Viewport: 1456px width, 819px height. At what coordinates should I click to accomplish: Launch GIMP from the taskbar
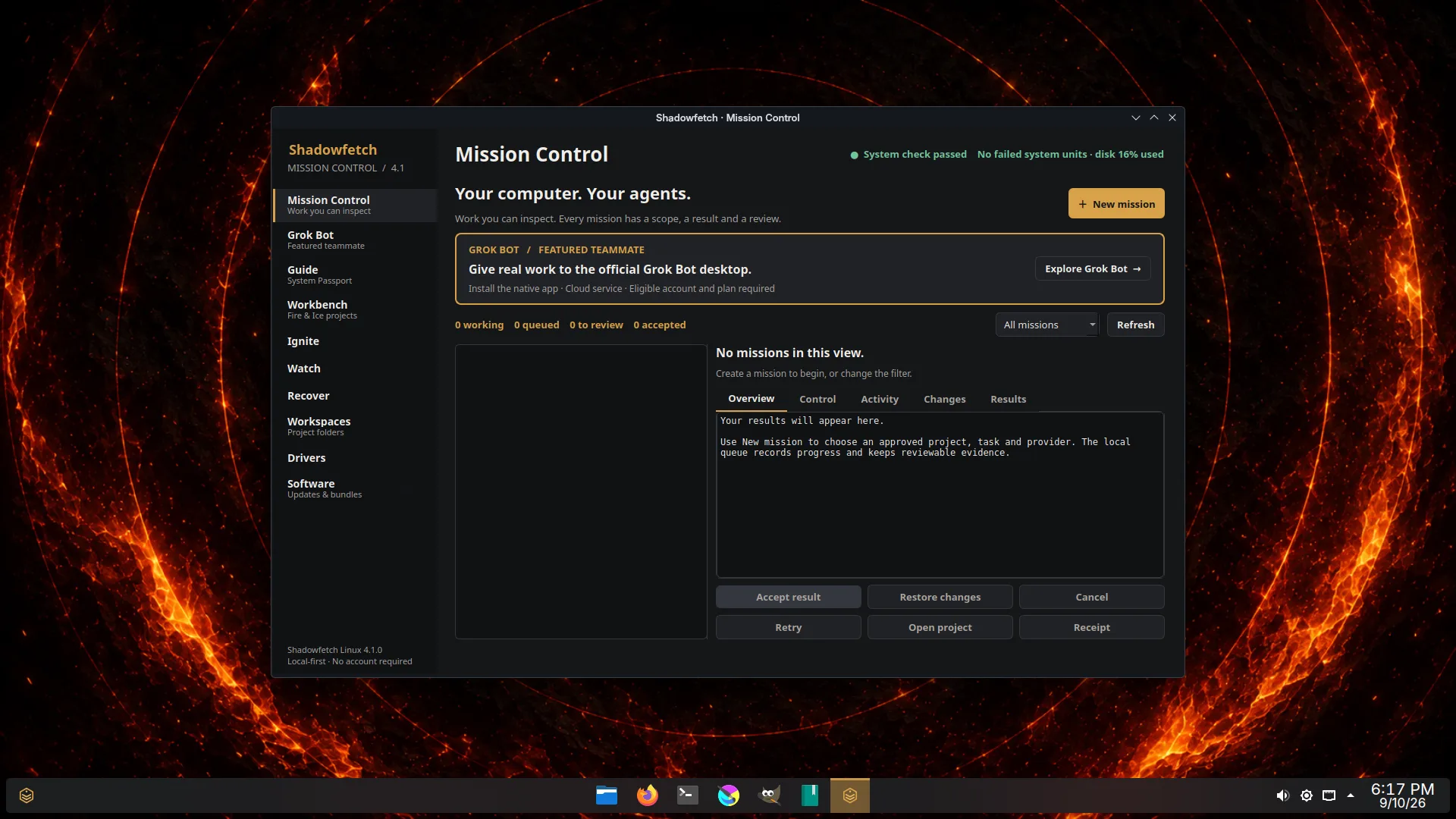click(x=769, y=795)
